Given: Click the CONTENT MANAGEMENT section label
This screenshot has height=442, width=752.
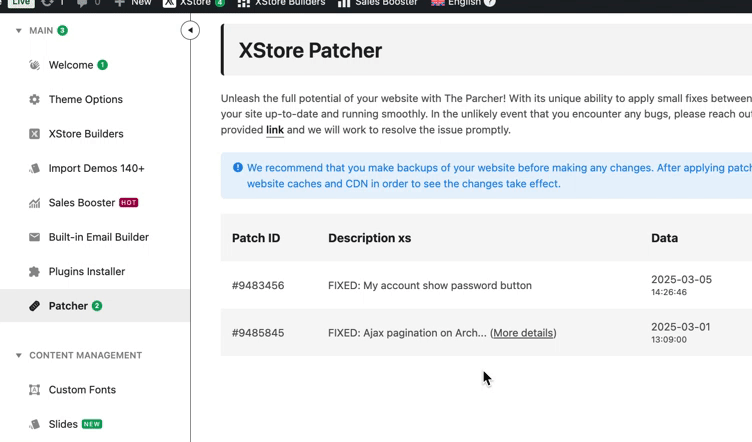Looking at the screenshot, I should pos(86,355).
